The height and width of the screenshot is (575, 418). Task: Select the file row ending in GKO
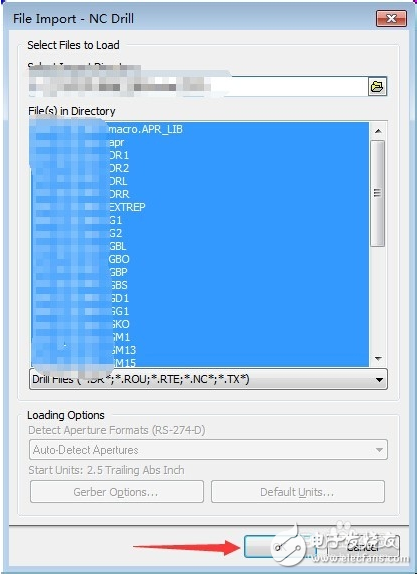[x=200, y=324]
